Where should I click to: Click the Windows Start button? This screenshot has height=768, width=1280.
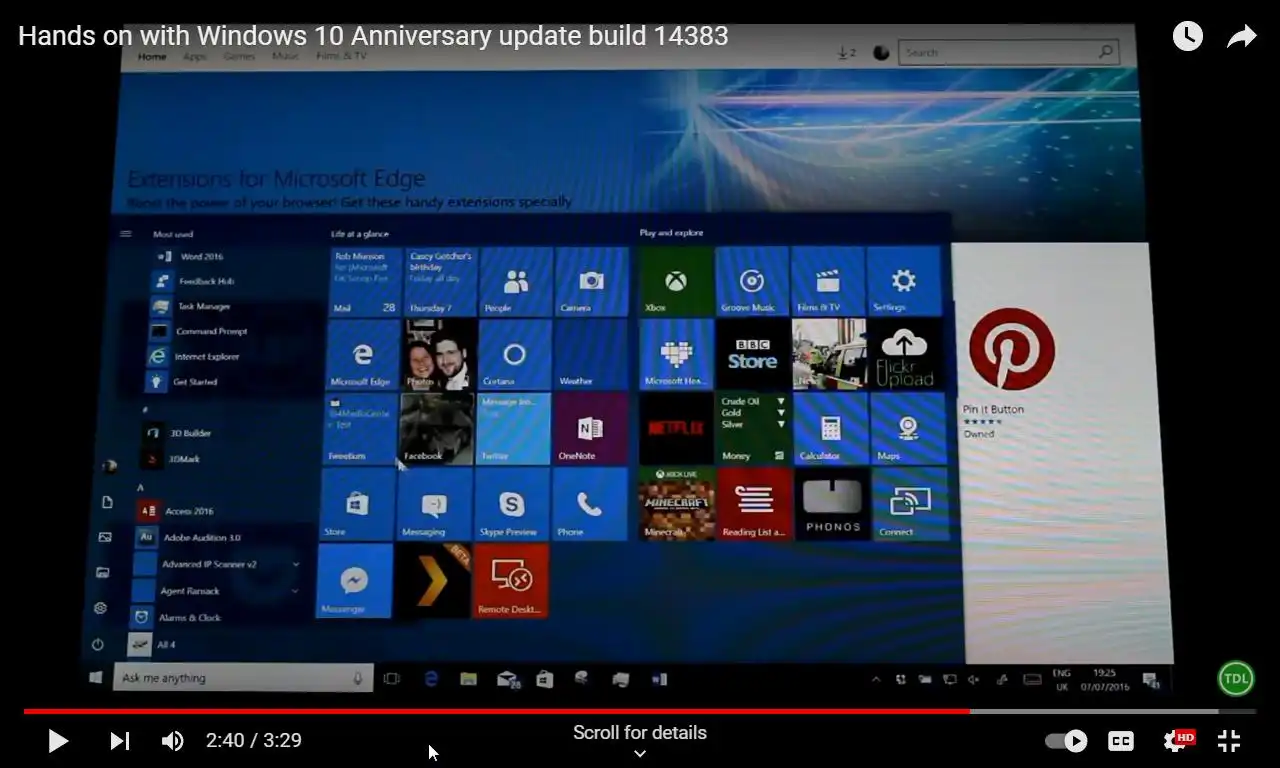[x=96, y=678]
